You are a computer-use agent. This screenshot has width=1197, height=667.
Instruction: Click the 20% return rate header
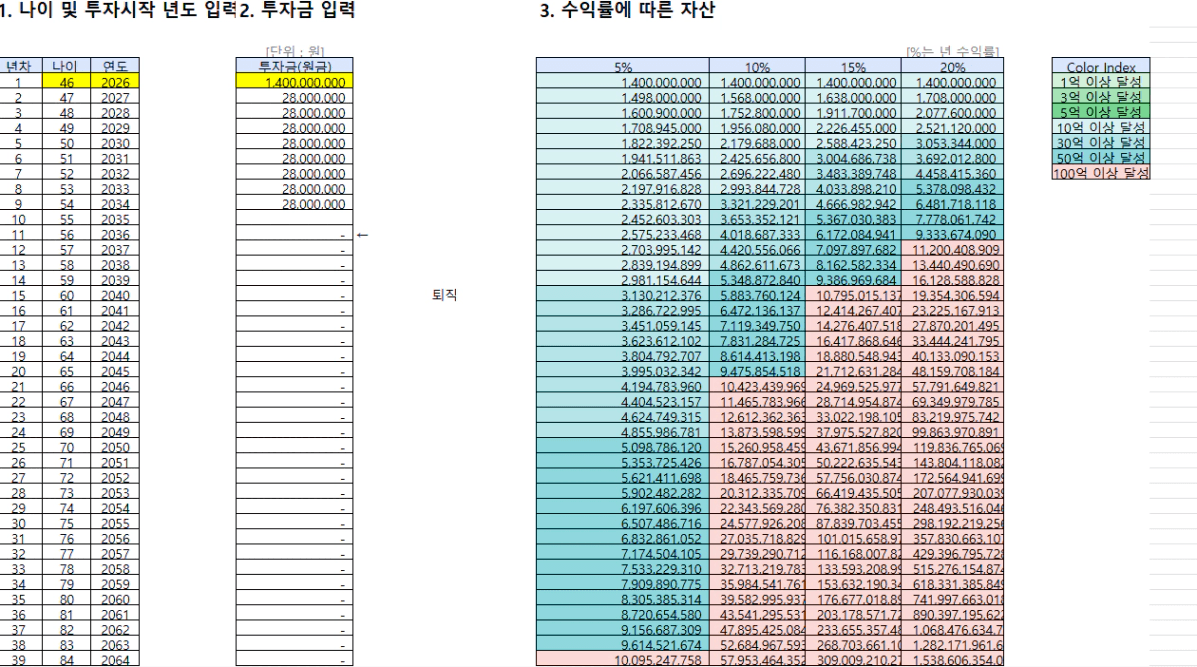[x=949, y=66]
